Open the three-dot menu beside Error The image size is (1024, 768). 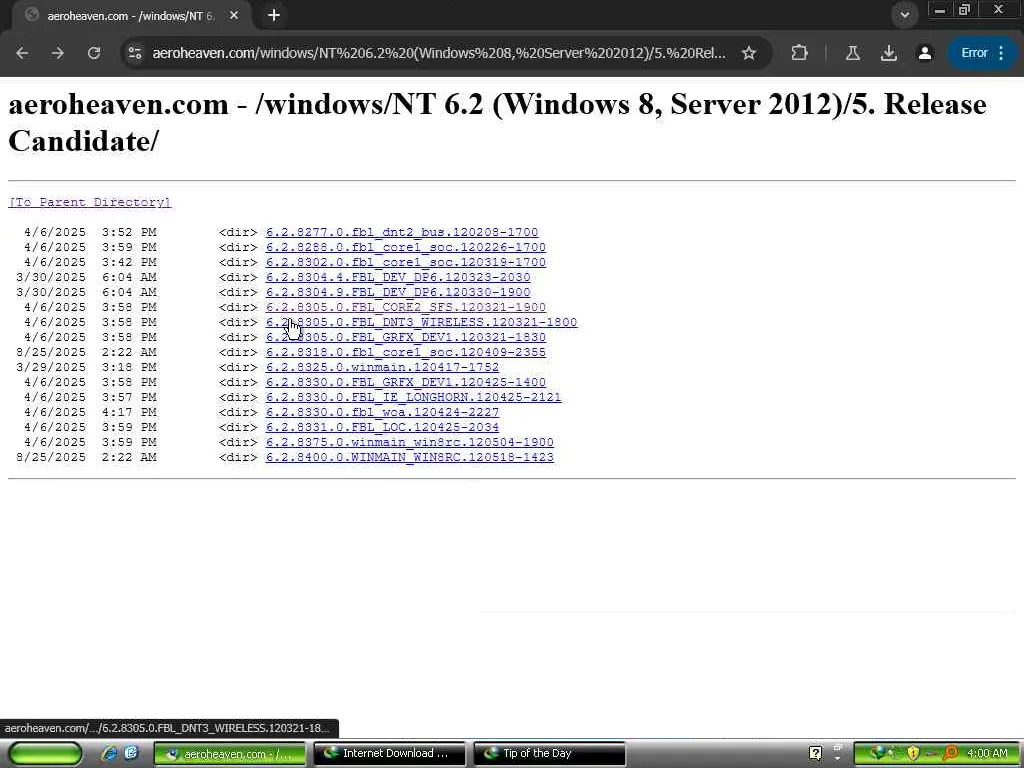coord(1001,53)
